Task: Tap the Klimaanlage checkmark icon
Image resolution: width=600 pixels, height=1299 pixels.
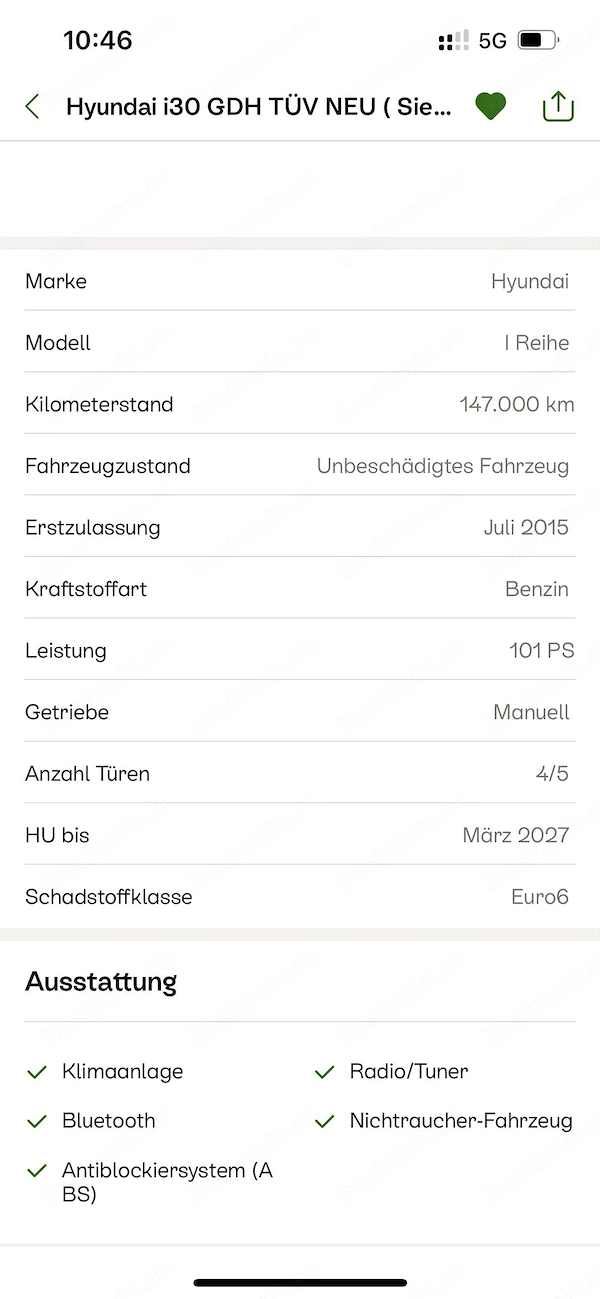Action: tap(37, 1072)
